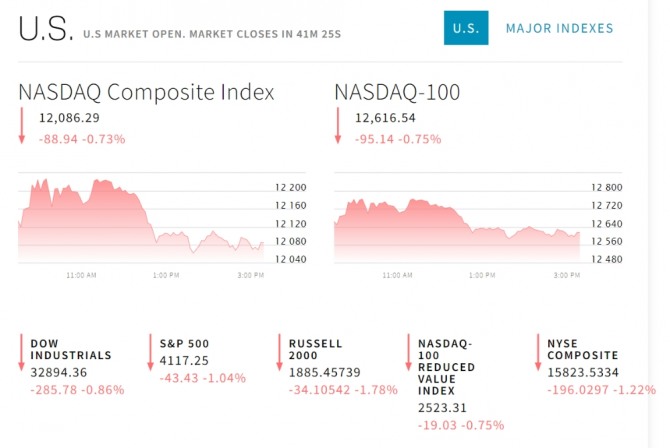Click the red down arrow beside NASDAQ Composite Index
The image size is (670, 448).
point(22,126)
